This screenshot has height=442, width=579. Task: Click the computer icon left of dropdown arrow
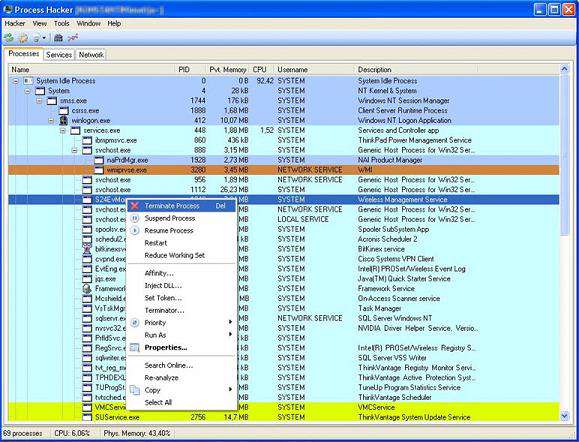(37, 38)
